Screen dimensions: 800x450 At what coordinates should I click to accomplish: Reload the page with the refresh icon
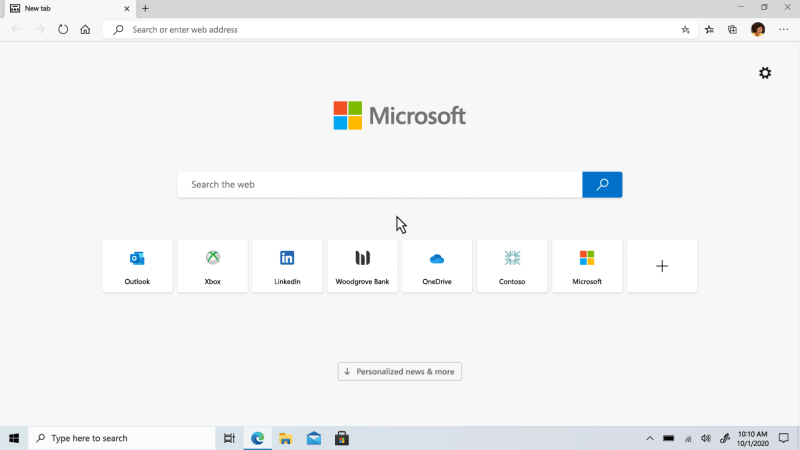[x=63, y=30]
